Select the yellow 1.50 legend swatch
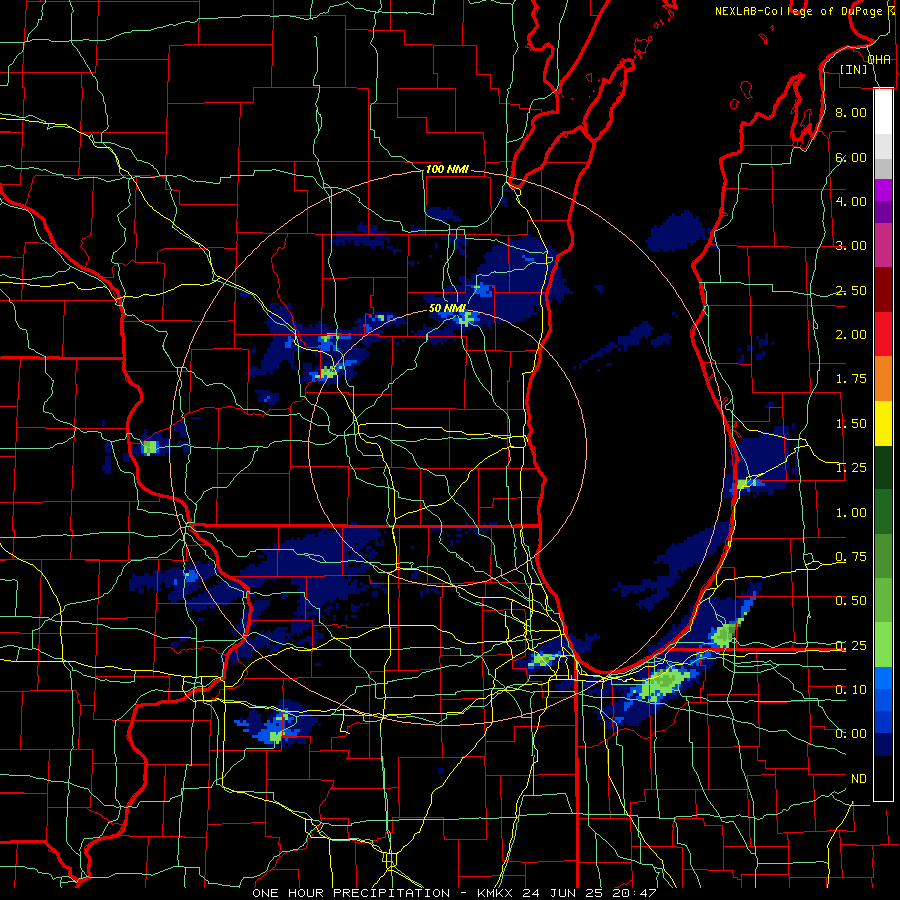Viewport: 900px width, 900px height. pos(883,423)
